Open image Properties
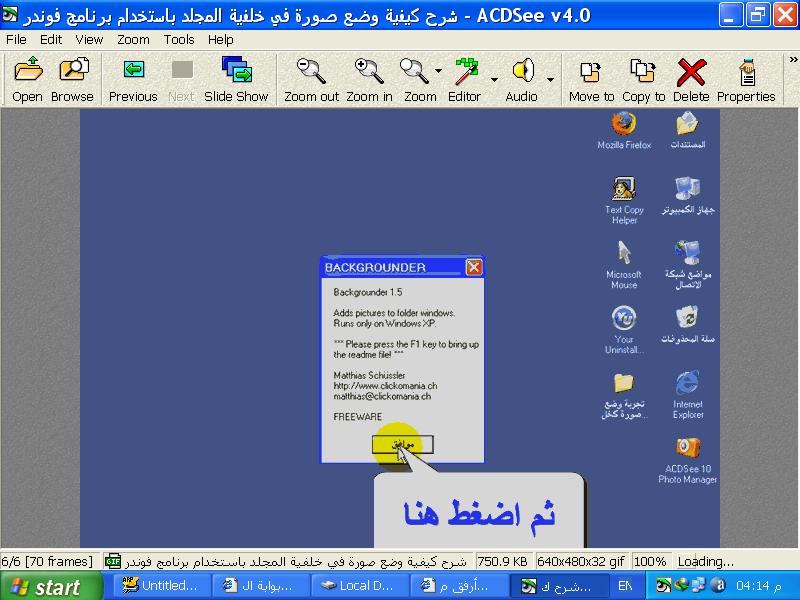800x600 pixels. click(746, 72)
